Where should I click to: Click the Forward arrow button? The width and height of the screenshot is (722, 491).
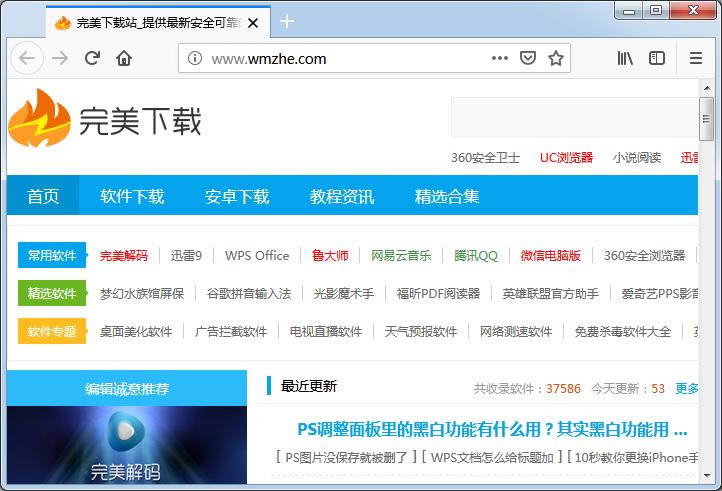[x=60, y=58]
